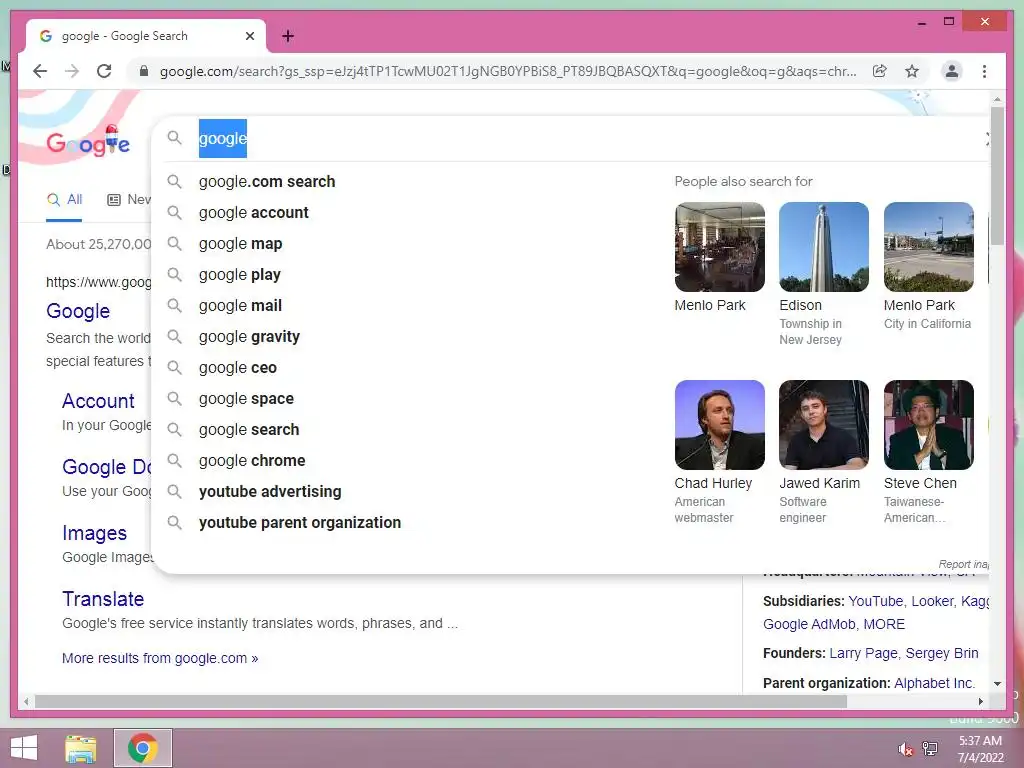Click the Google doodle logo
This screenshot has height=768, width=1024.
click(88, 141)
